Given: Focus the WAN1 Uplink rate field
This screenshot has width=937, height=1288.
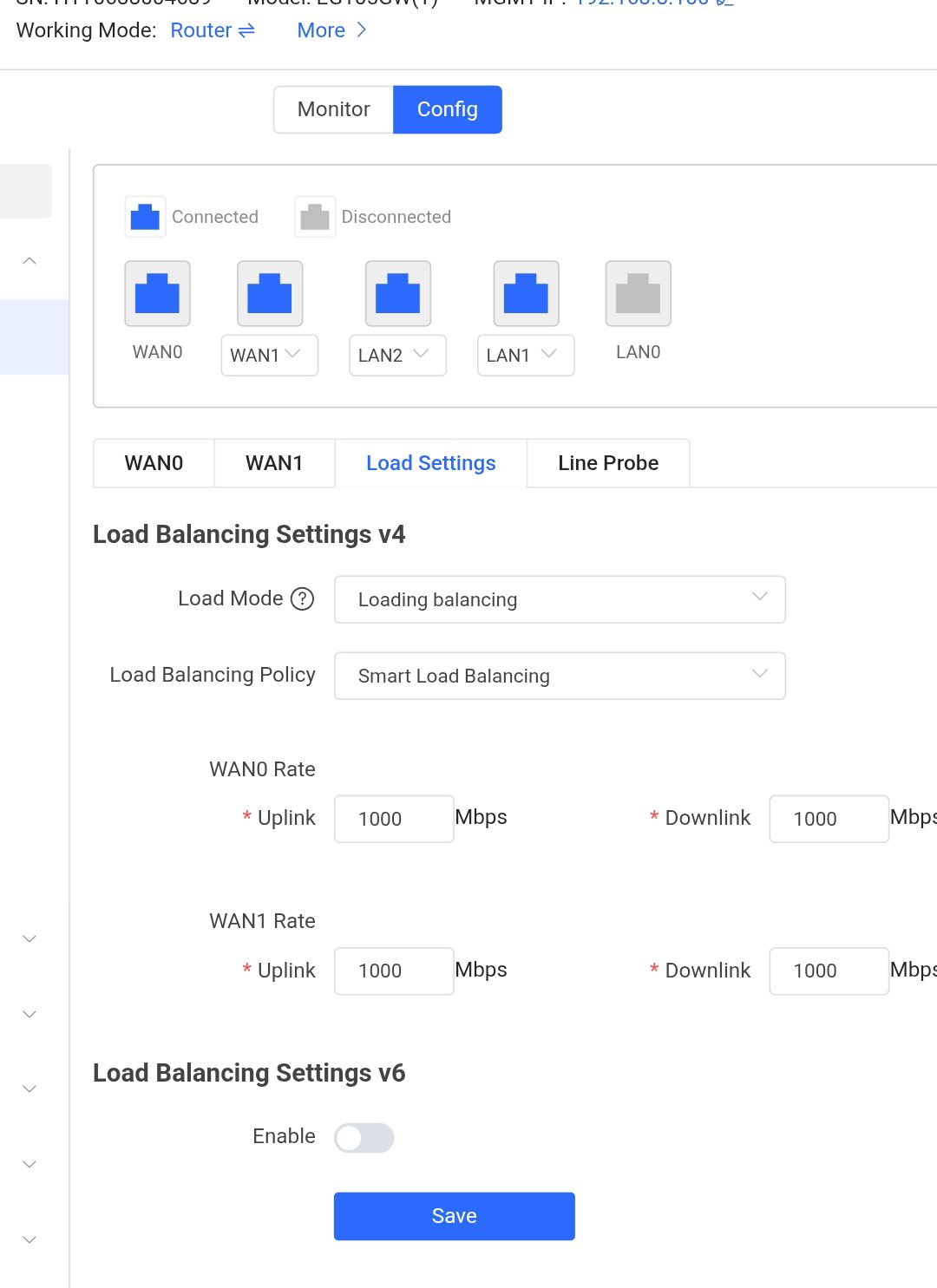Looking at the screenshot, I should (394, 971).
